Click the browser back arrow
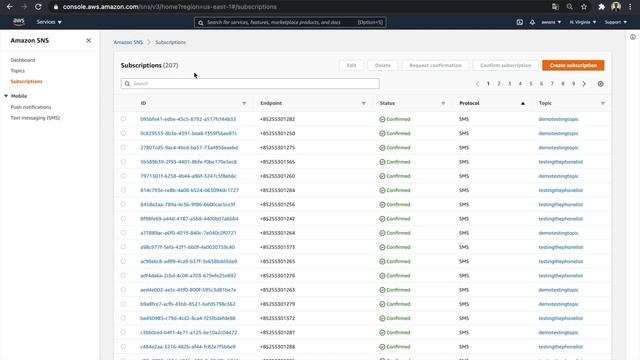Screen dimensions: 640x360 pos(9,7)
